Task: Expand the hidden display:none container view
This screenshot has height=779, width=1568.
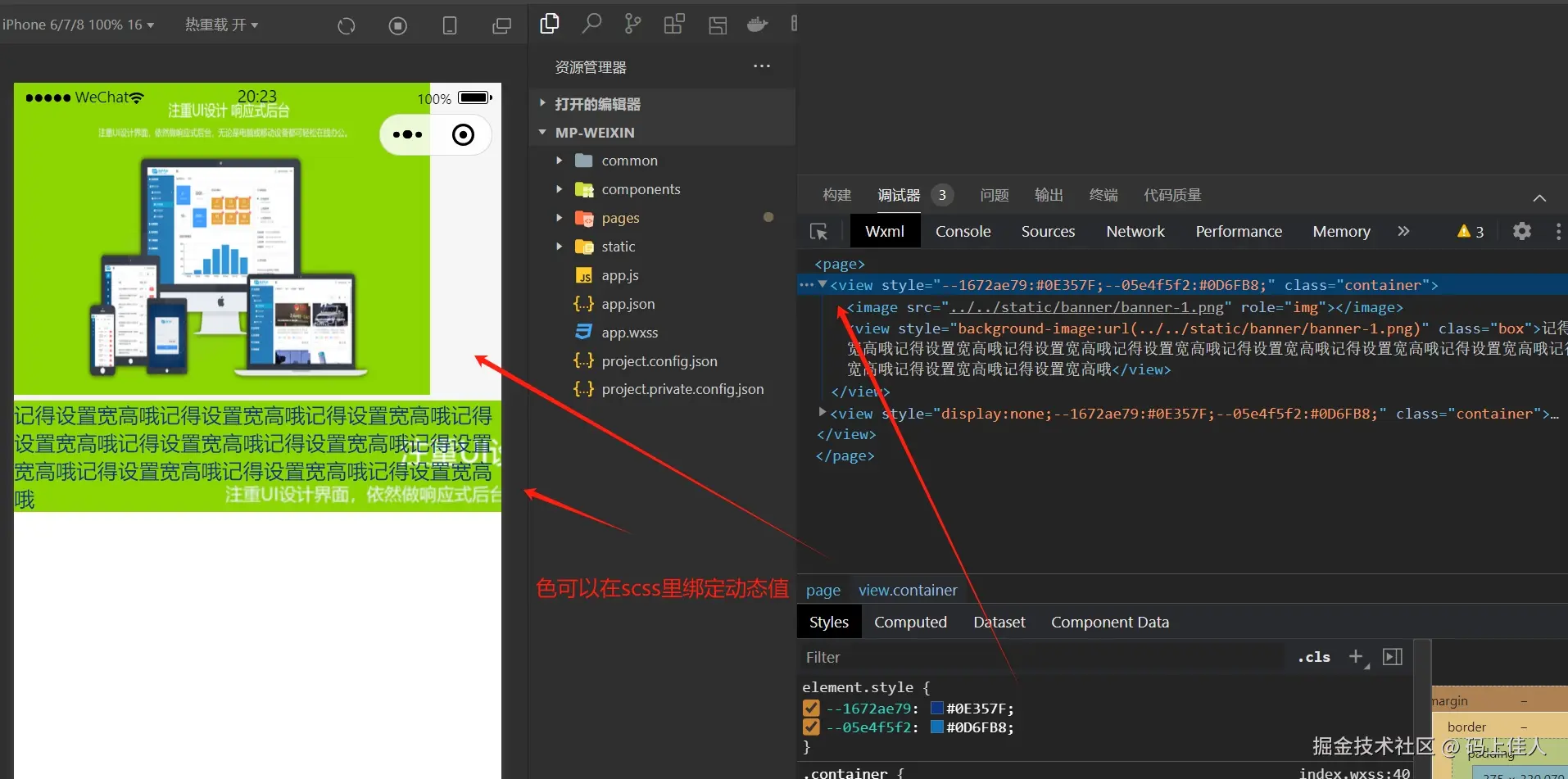Action: coord(823,413)
